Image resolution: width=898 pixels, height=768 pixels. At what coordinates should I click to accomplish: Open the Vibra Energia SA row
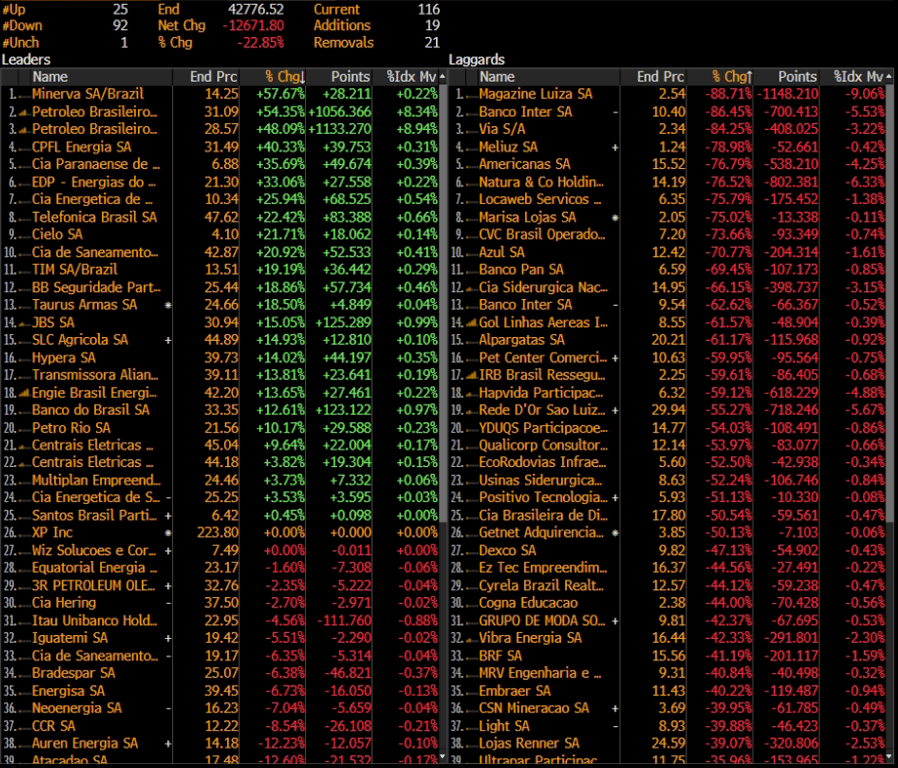667,638
